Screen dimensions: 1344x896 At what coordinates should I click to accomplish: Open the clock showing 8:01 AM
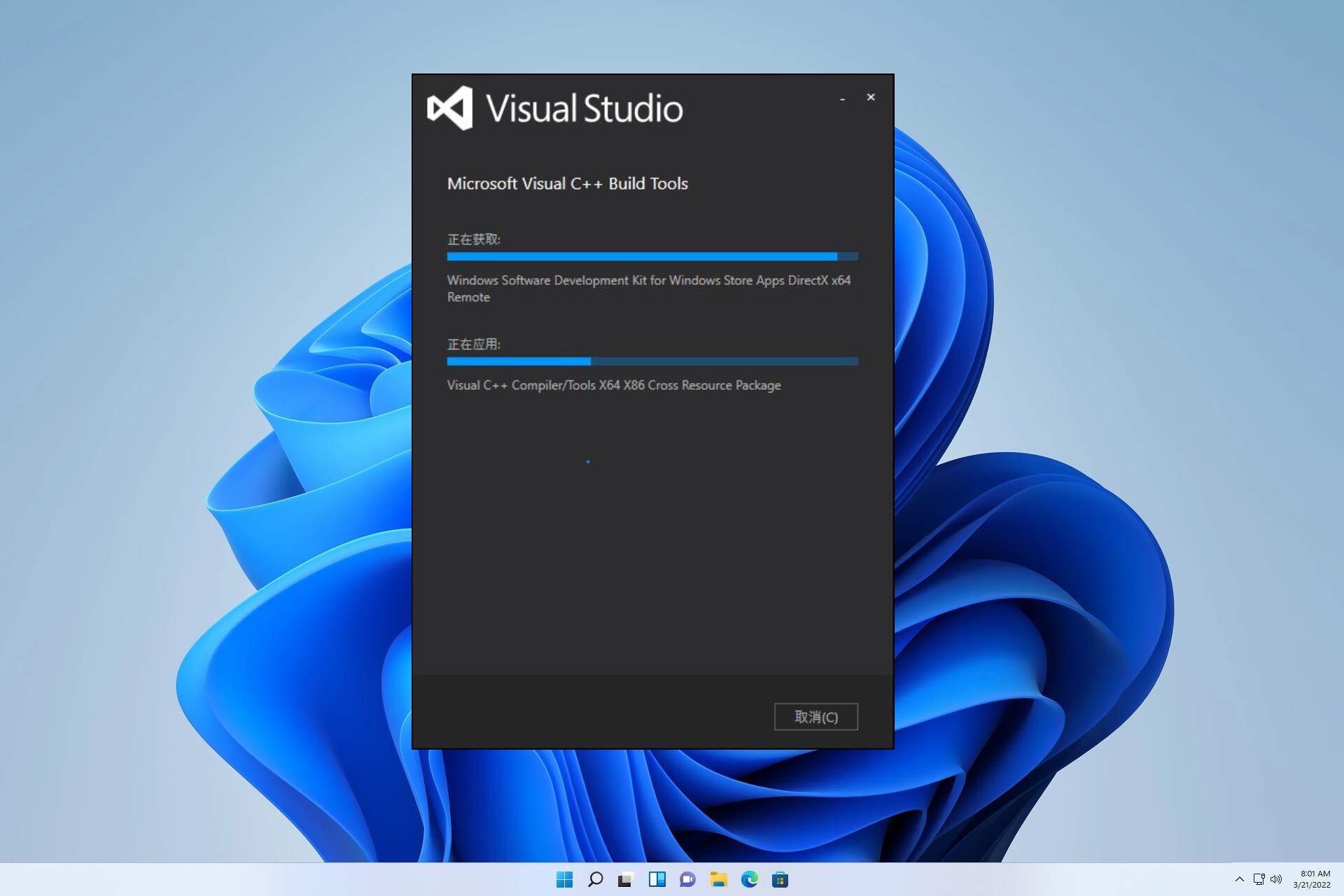1312,879
